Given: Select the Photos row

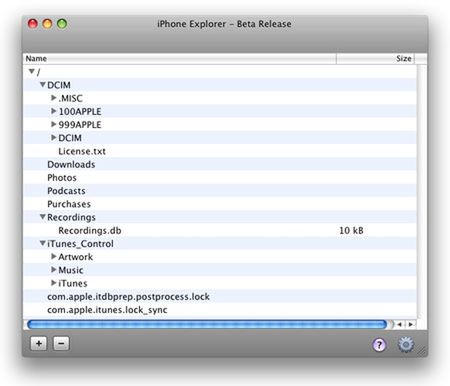Looking at the screenshot, I should (220, 178).
